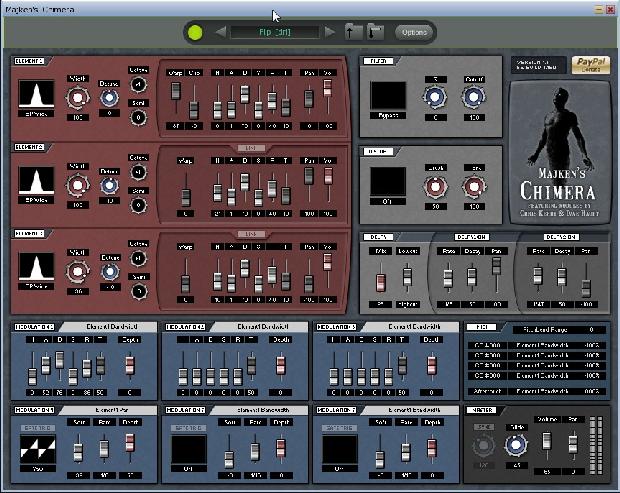
Task: Click the Modulation 1 Depth slider
Action: pos(129,365)
